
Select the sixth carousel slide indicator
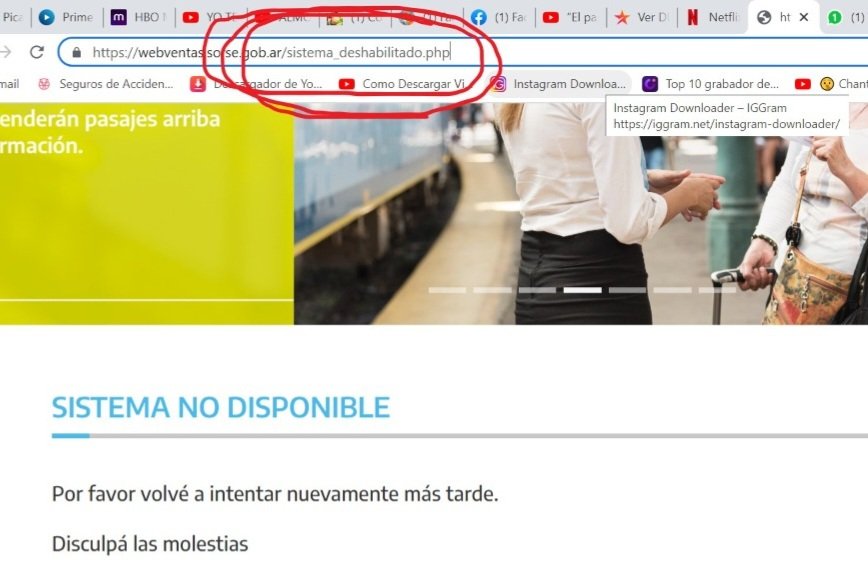click(x=672, y=290)
